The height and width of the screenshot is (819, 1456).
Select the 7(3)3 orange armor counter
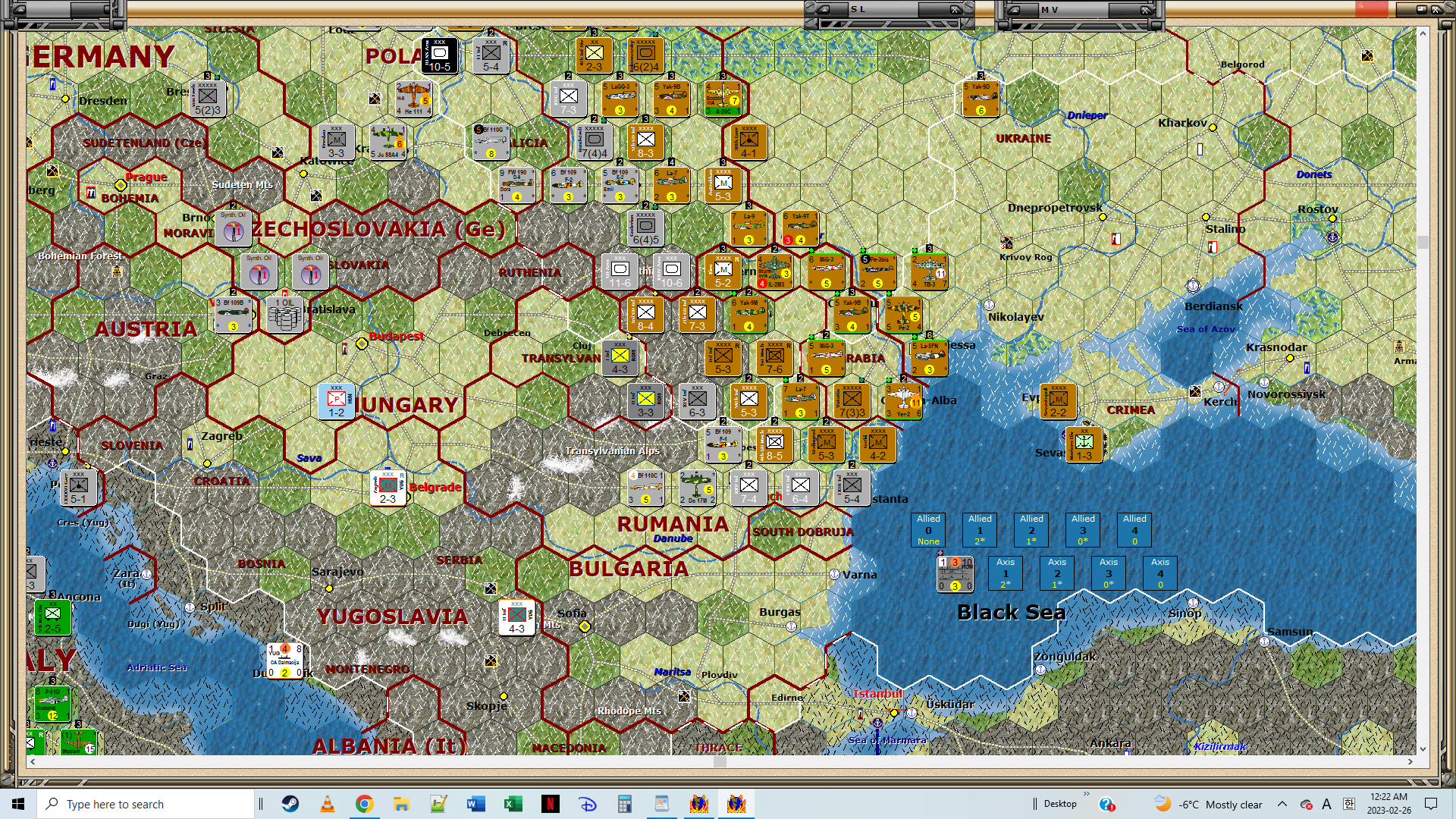pyautogui.click(x=852, y=401)
